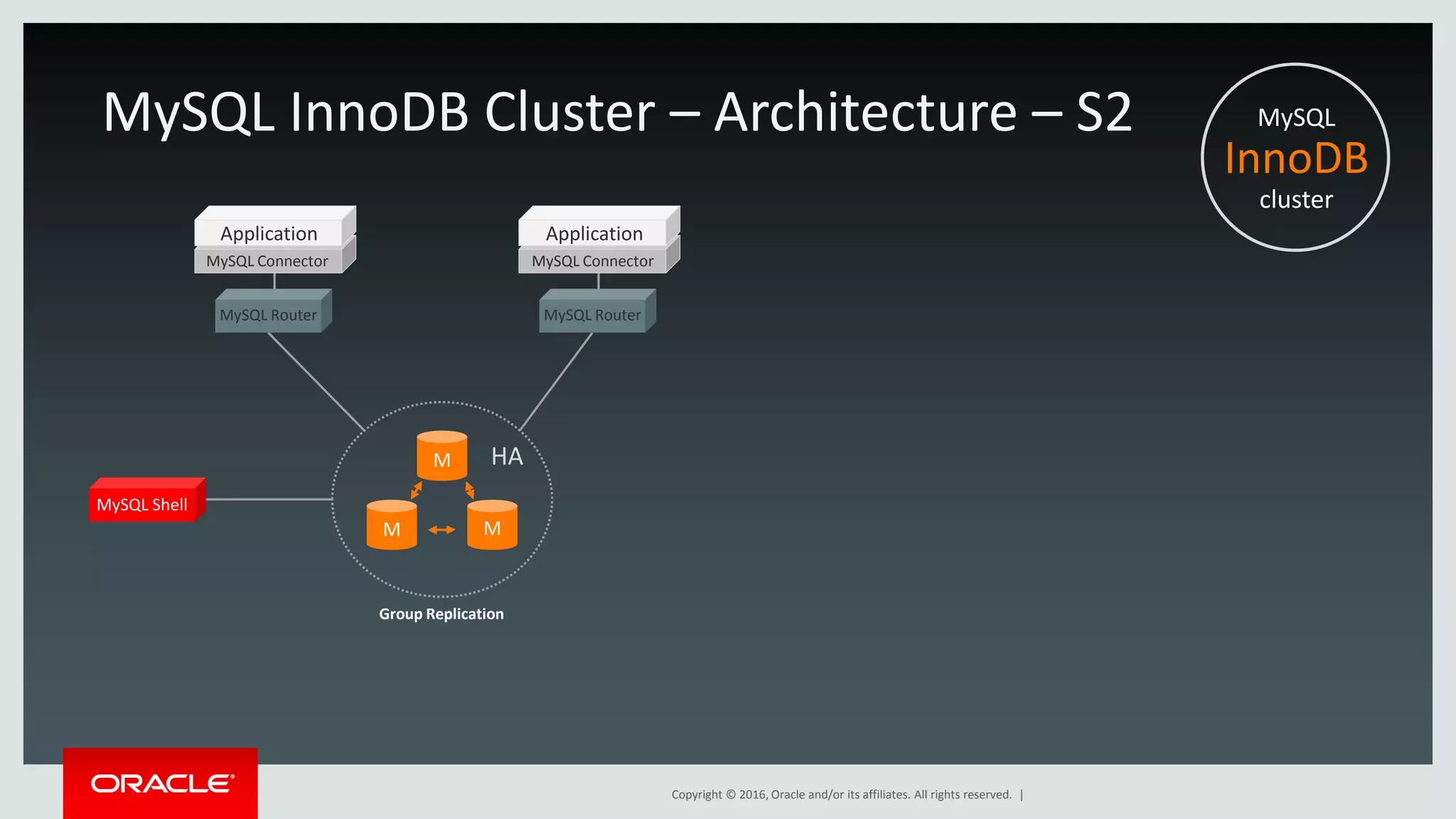Click the left MySQL Router box
1456x819 pixels.
point(273,311)
